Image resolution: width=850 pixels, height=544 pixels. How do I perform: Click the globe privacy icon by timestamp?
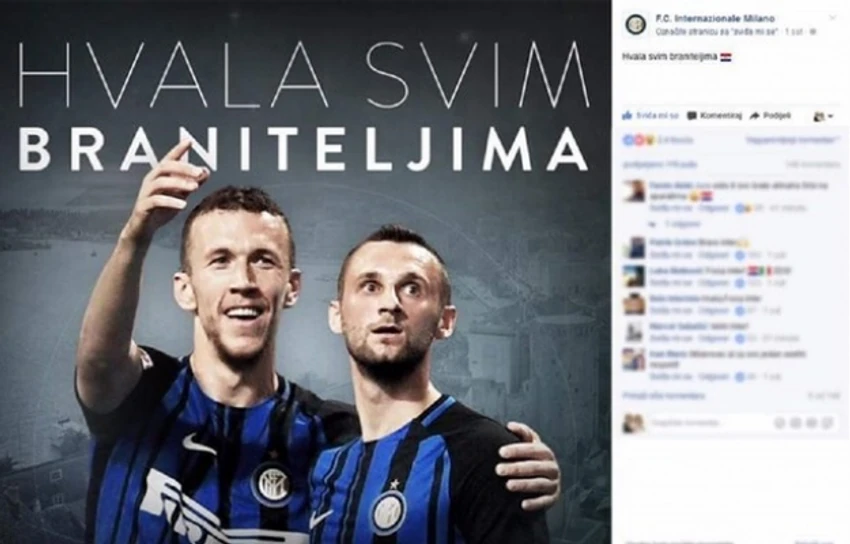tap(813, 32)
